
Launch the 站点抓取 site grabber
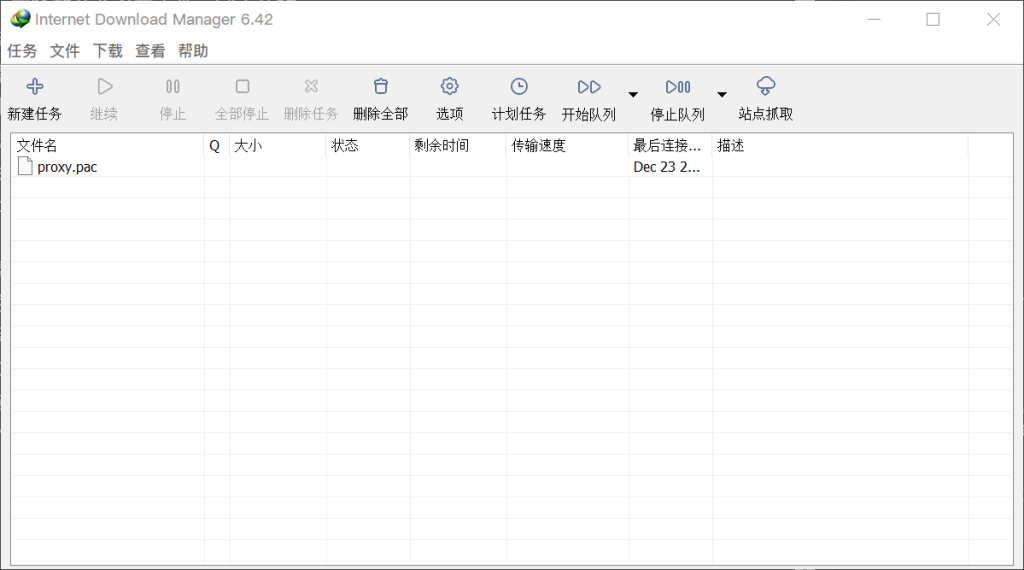pos(766,87)
